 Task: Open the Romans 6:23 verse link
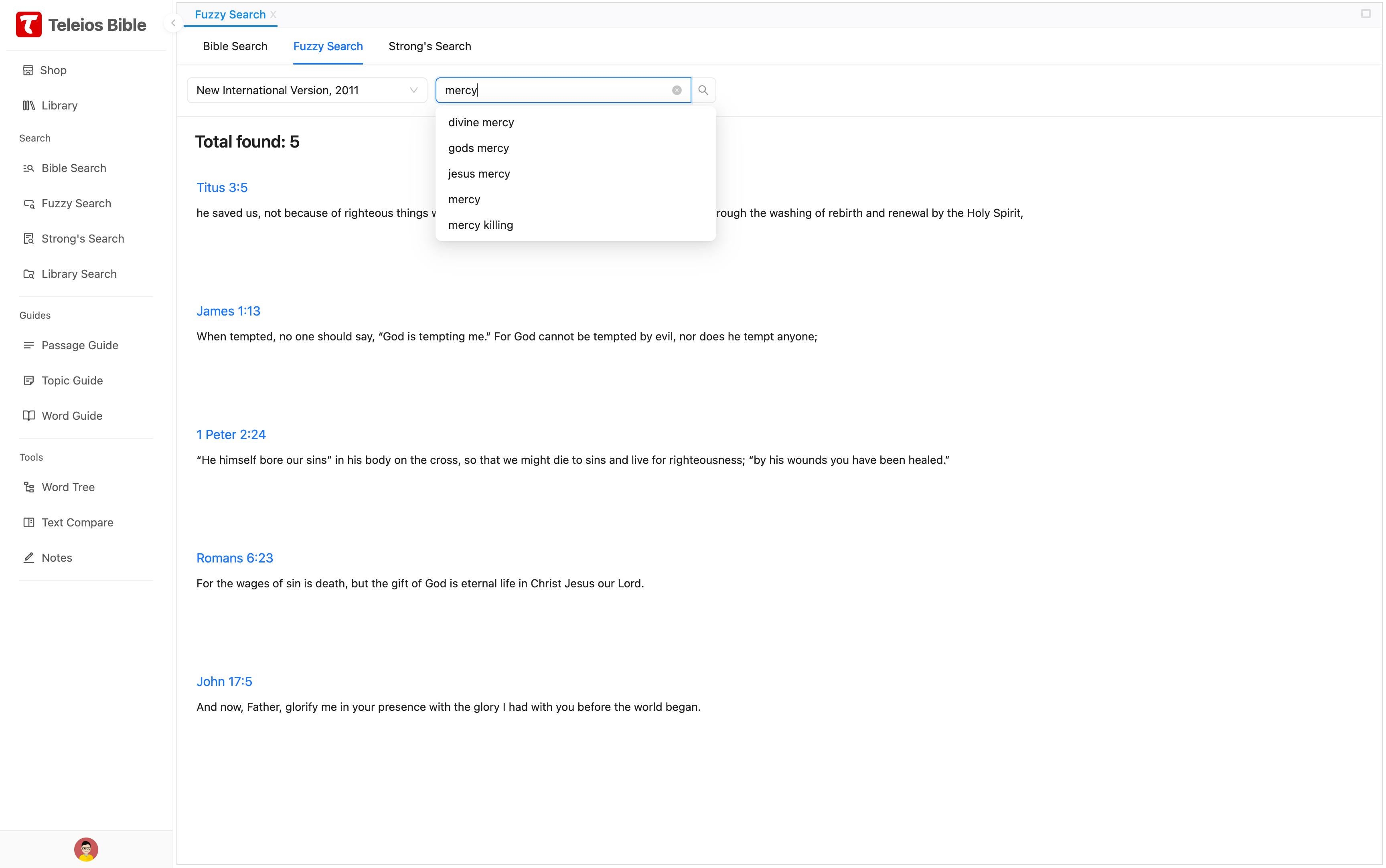pos(234,558)
